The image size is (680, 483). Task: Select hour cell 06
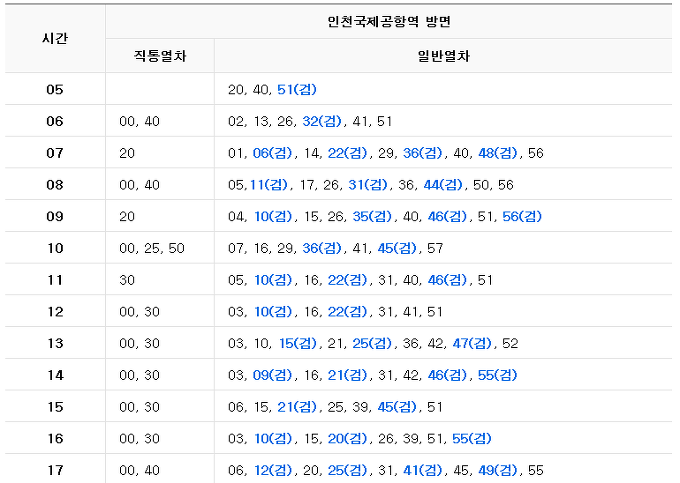click(55, 121)
